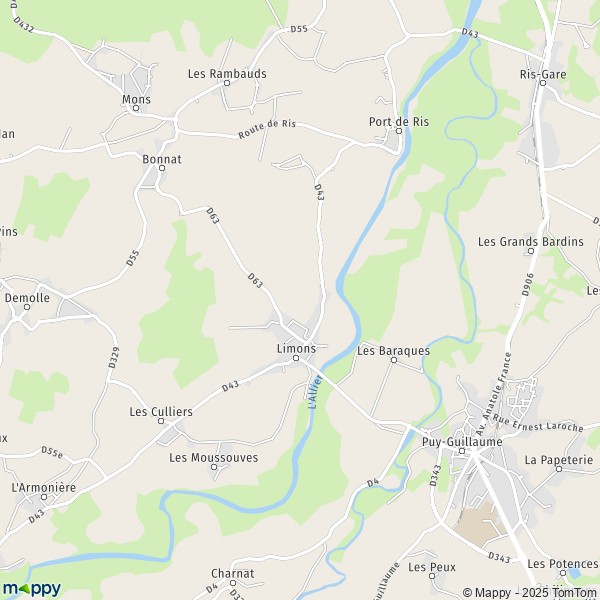Click the Limons town marker

coord(296,358)
